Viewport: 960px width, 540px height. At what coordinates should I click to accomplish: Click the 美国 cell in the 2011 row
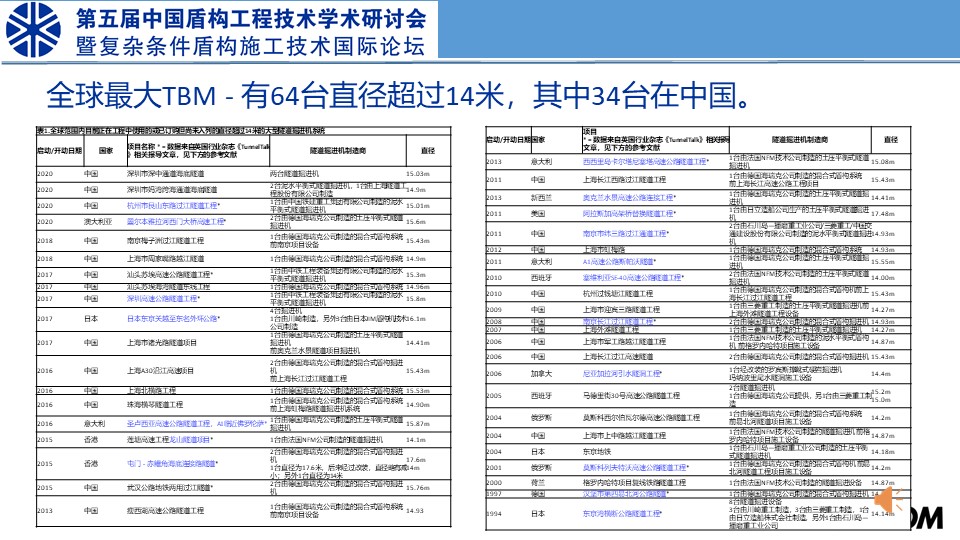(x=538, y=214)
